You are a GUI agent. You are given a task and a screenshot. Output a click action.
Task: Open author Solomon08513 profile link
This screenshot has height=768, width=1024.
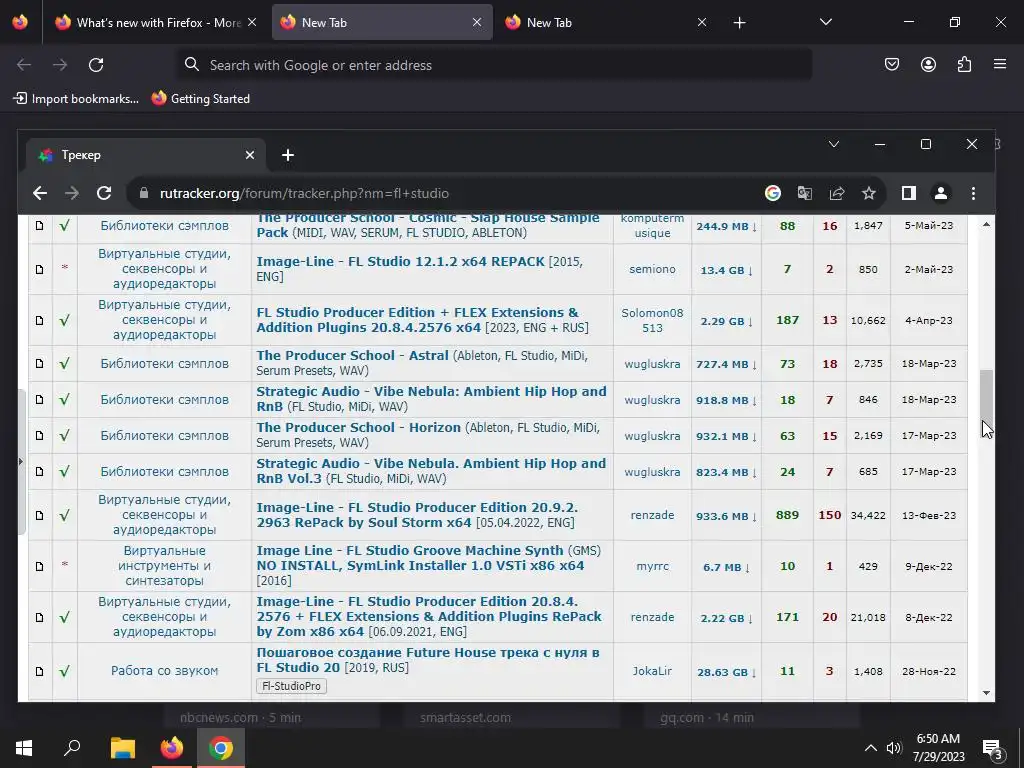pyautogui.click(x=652, y=320)
